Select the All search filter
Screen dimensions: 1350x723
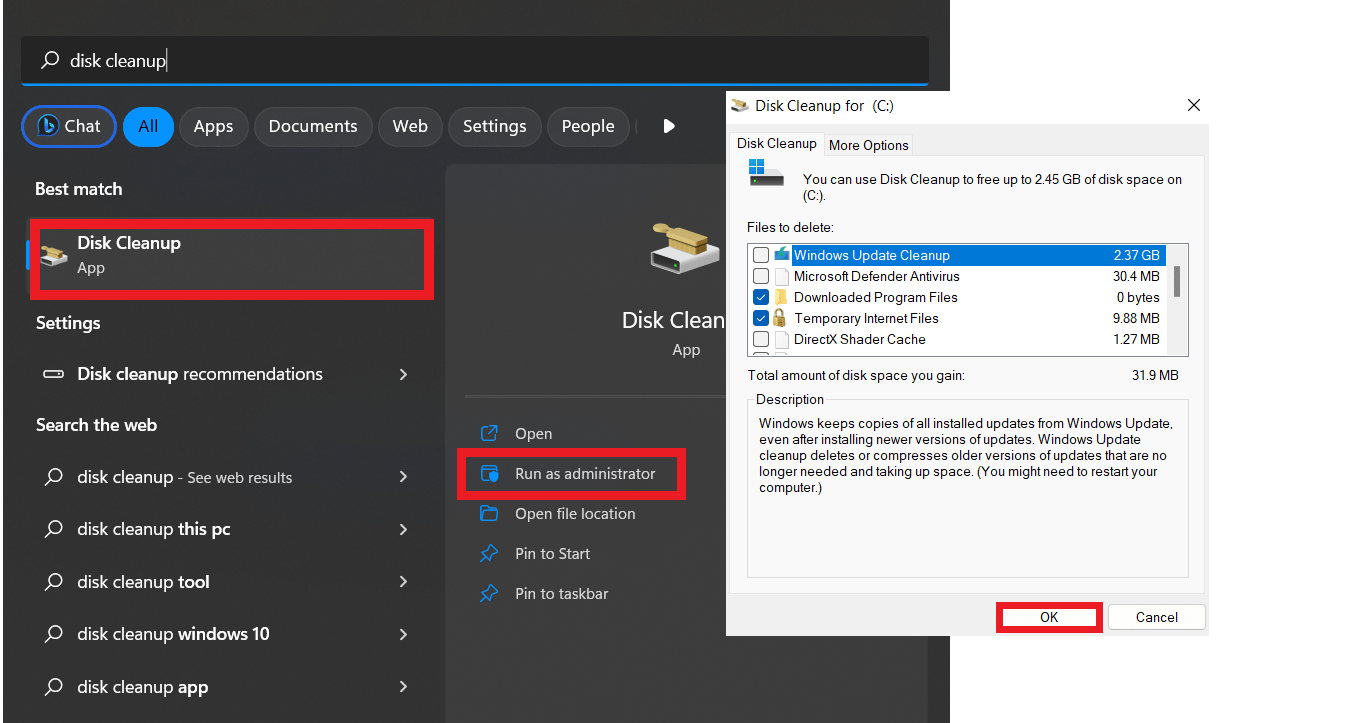tap(148, 126)
